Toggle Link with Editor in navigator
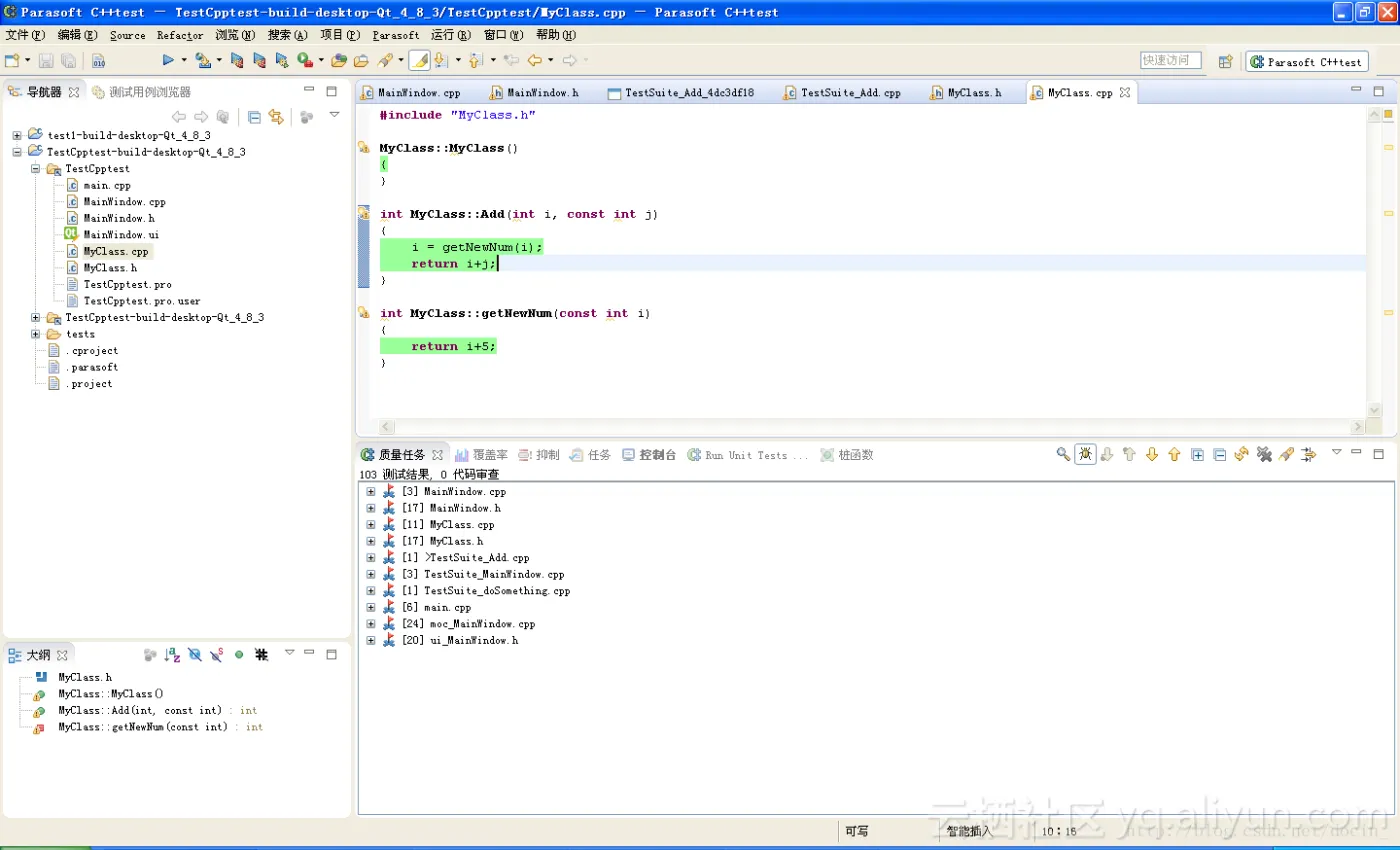The width and height of the screenshot is (1400, 850). click(277, 117)
